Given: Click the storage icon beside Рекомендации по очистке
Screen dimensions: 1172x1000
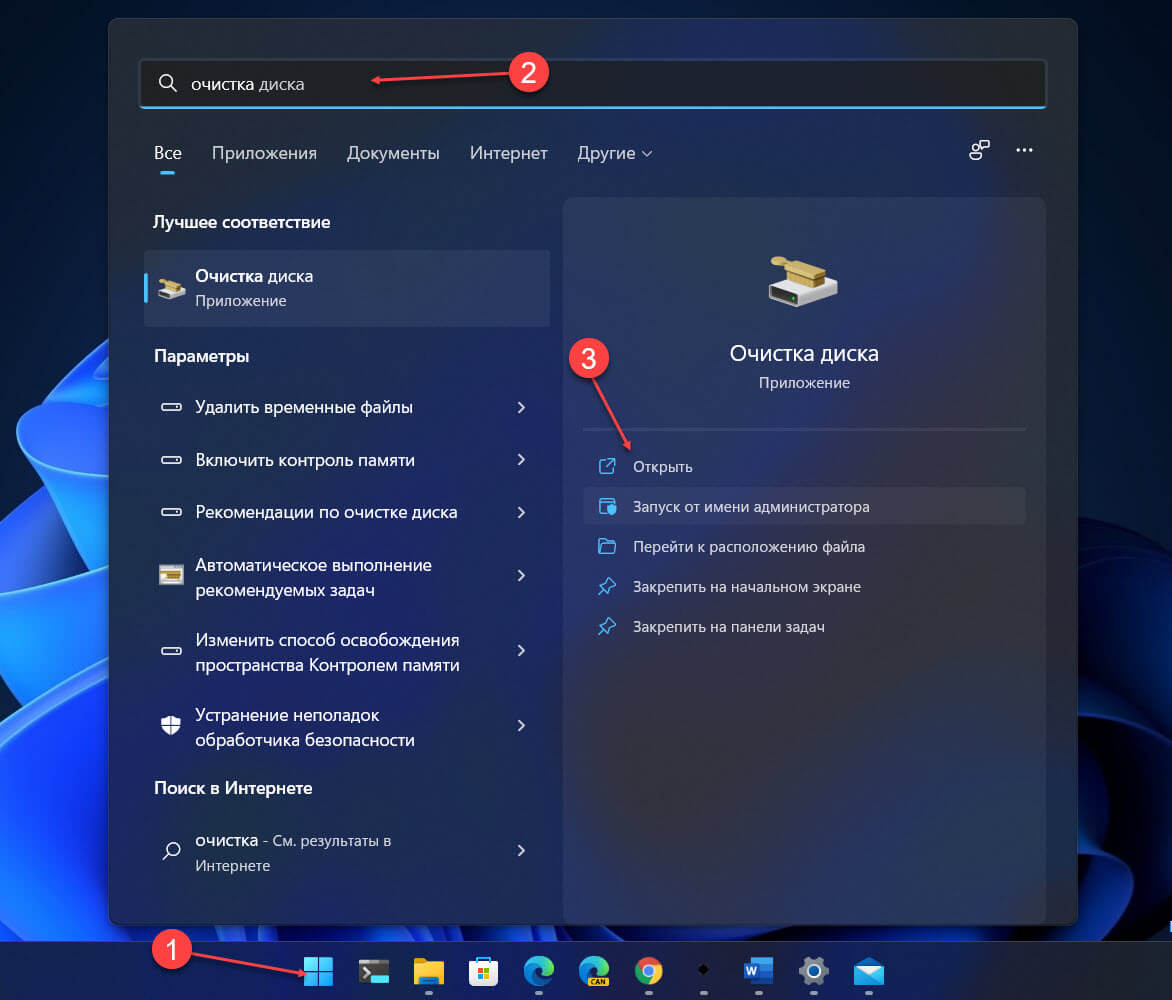Looking at the screenshot, I should (171, 512).
